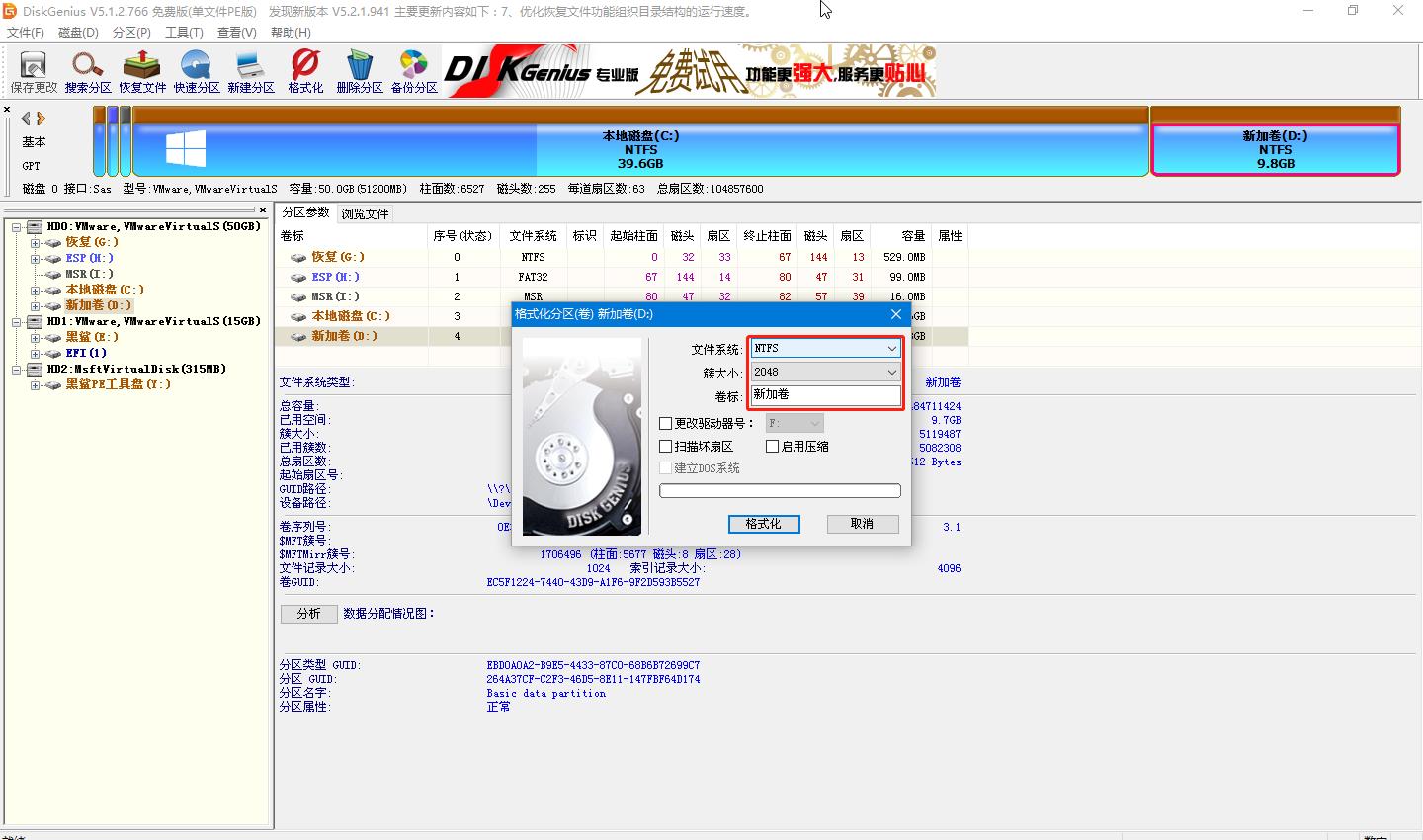Click the 分析 analyze button
Viewport: 1423px width, 840px height.
[x=309, y=614]
